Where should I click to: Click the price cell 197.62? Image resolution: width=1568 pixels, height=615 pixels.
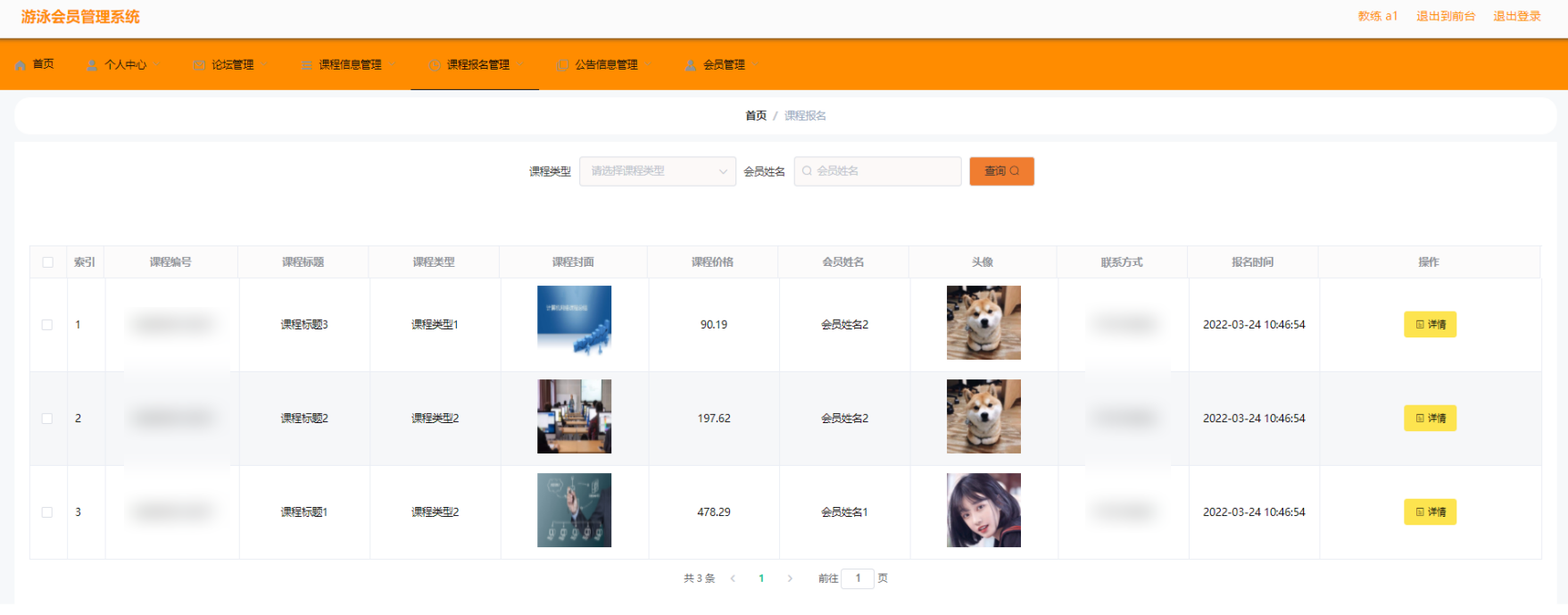click(x=714, y=419)
